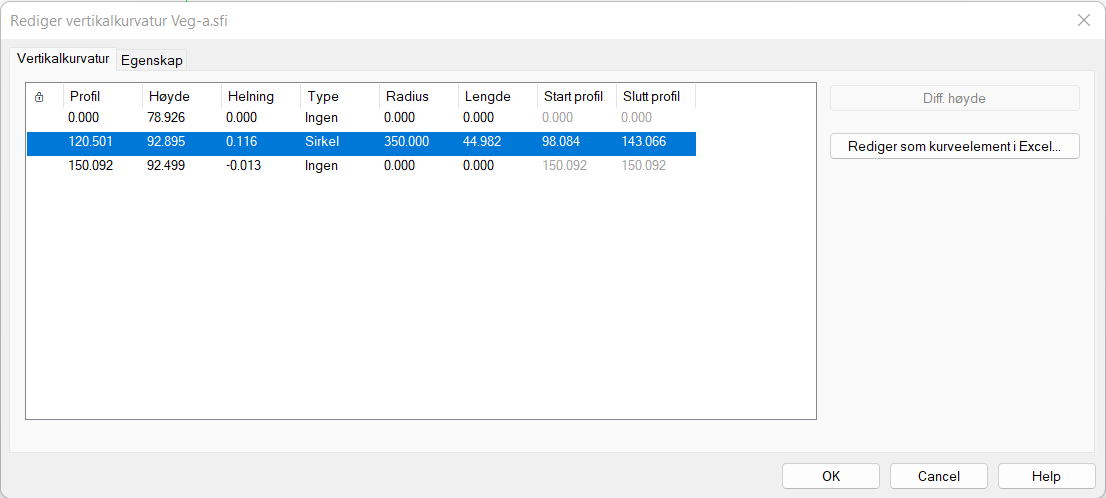Screen dimensions: 1106x498
Task: Switch to the Egenskap tab
Action: tap(151, 60)
